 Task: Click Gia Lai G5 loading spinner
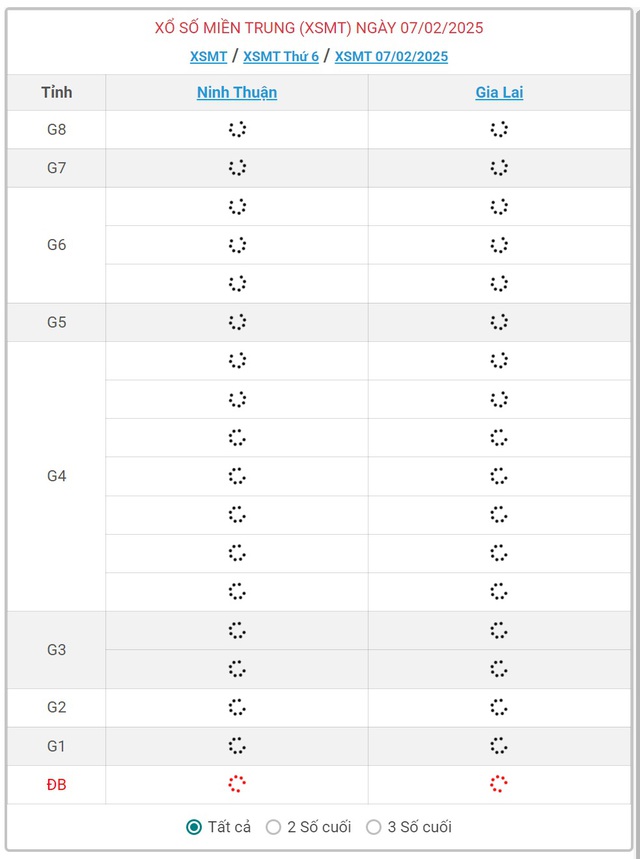pyautogui.click(x=499, y=322)
